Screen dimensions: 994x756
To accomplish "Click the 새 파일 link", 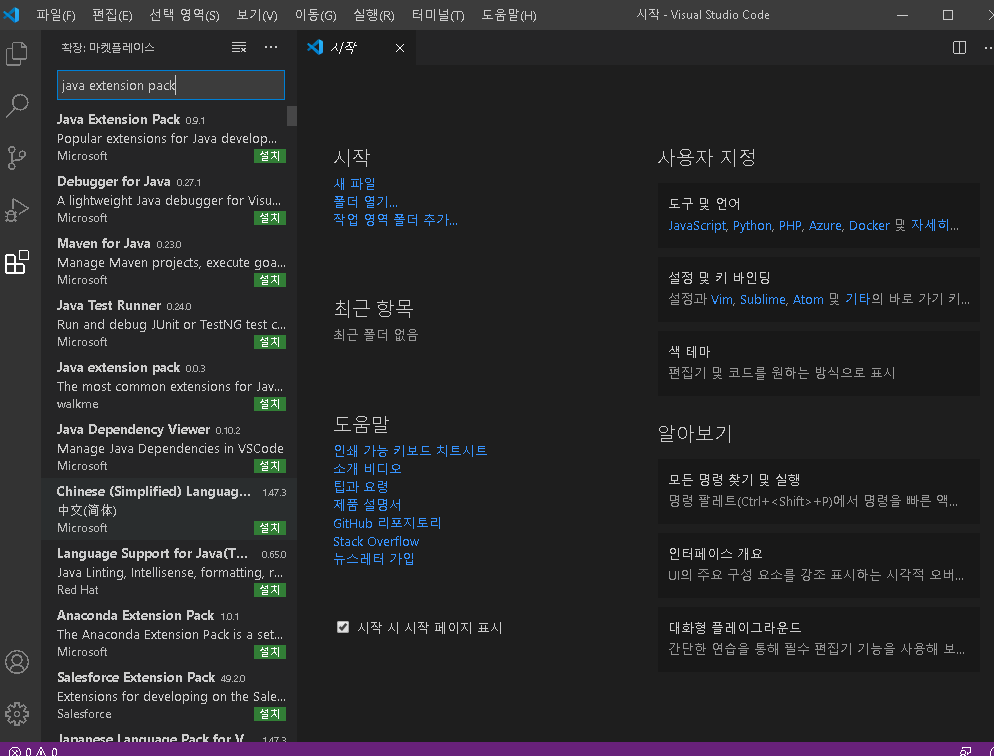I will point(354,184).
